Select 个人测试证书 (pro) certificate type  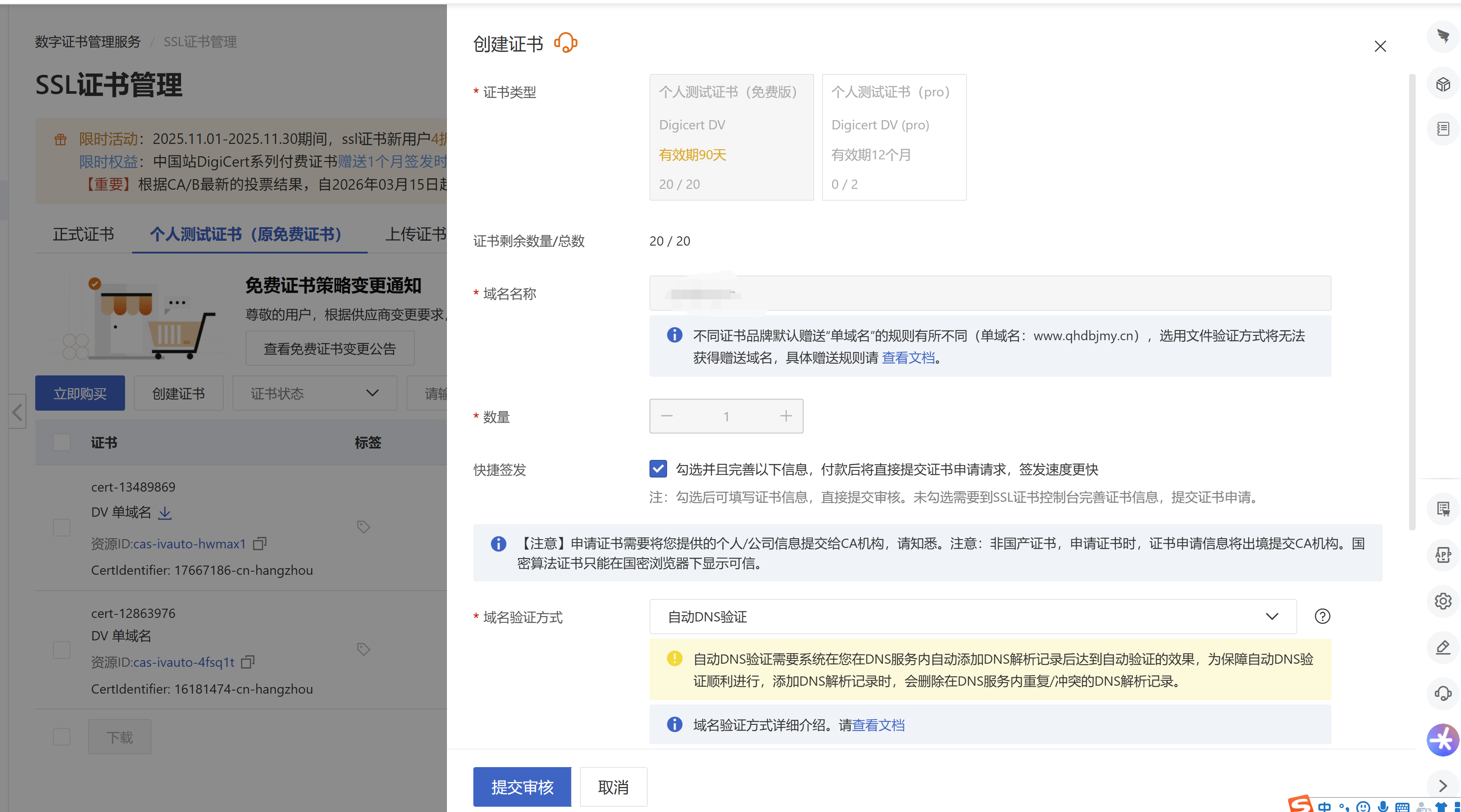894,137
